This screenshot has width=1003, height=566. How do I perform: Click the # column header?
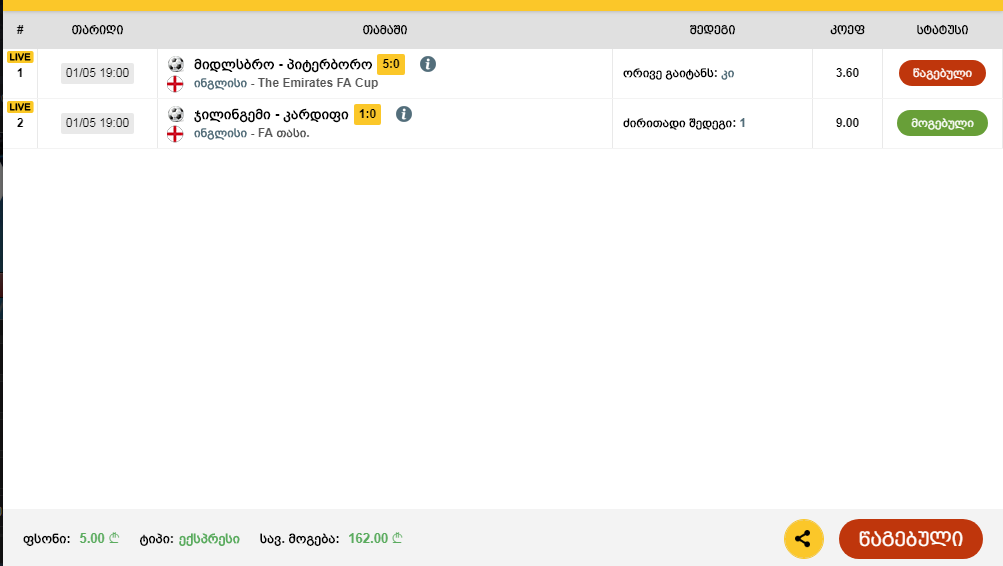20,29
